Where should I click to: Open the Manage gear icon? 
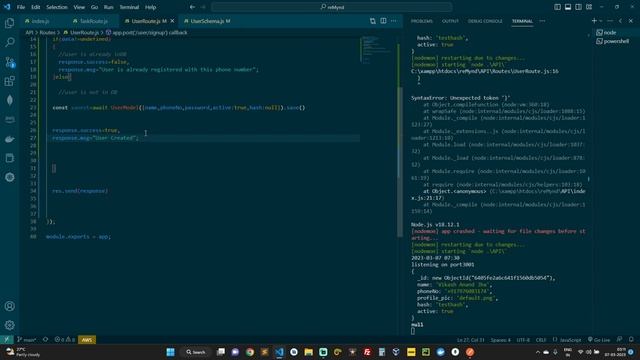click(x=9, y=325)
